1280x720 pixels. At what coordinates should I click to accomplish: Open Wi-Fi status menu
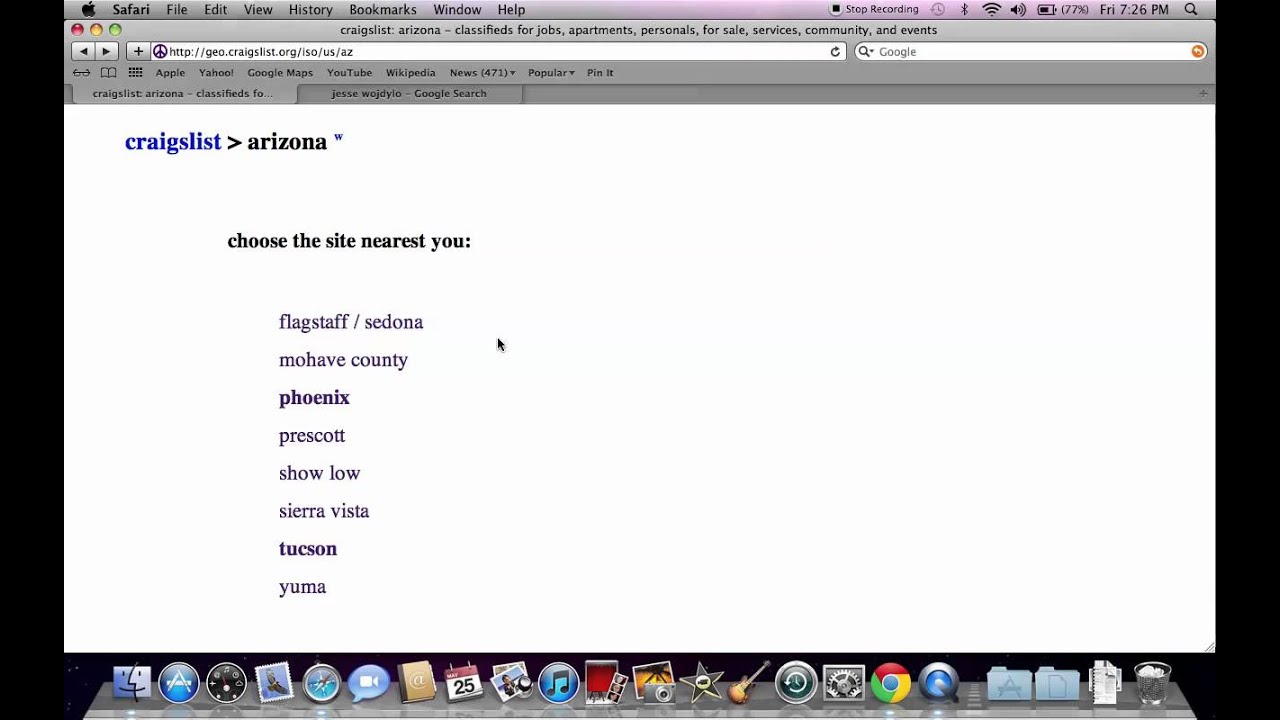coord(991,9)
